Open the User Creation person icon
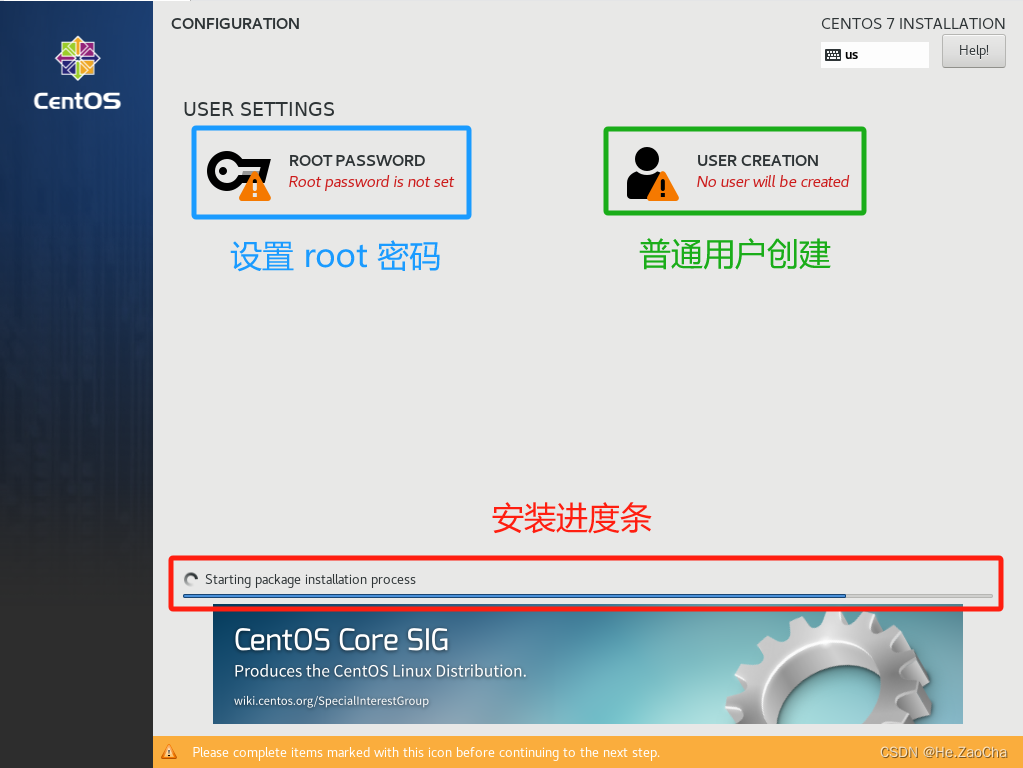1023x768 pixels. (x=652, y=174)
